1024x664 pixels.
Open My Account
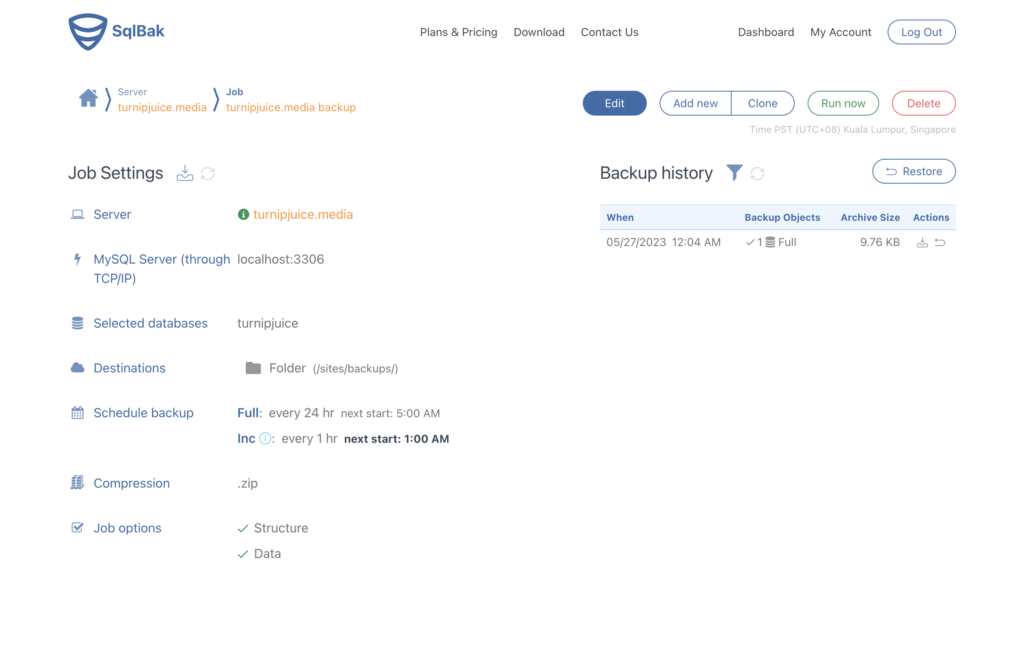pyautogui.click(x=841, y=32)
